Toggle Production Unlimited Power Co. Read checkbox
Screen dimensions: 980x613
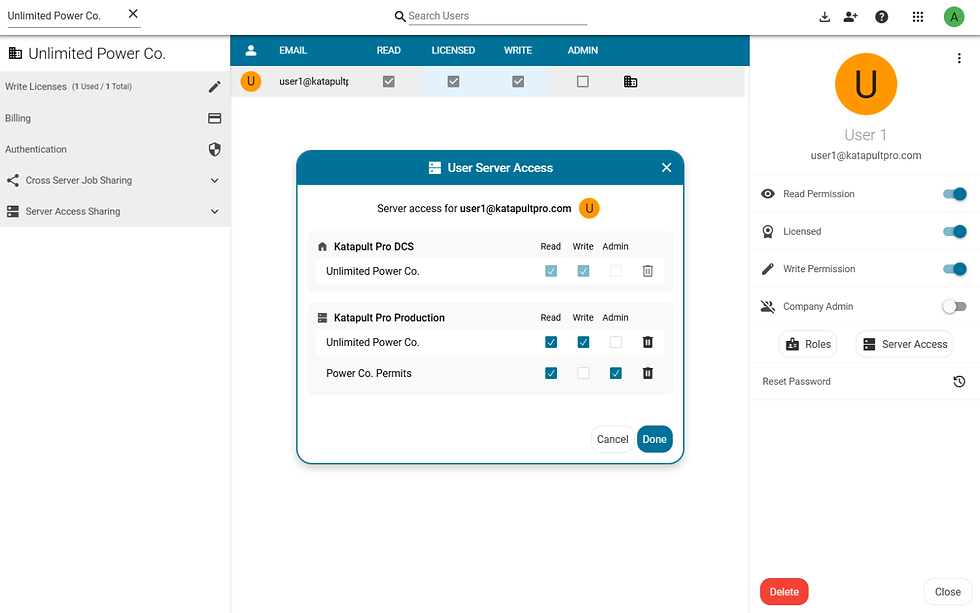click(x=551, y=342)
